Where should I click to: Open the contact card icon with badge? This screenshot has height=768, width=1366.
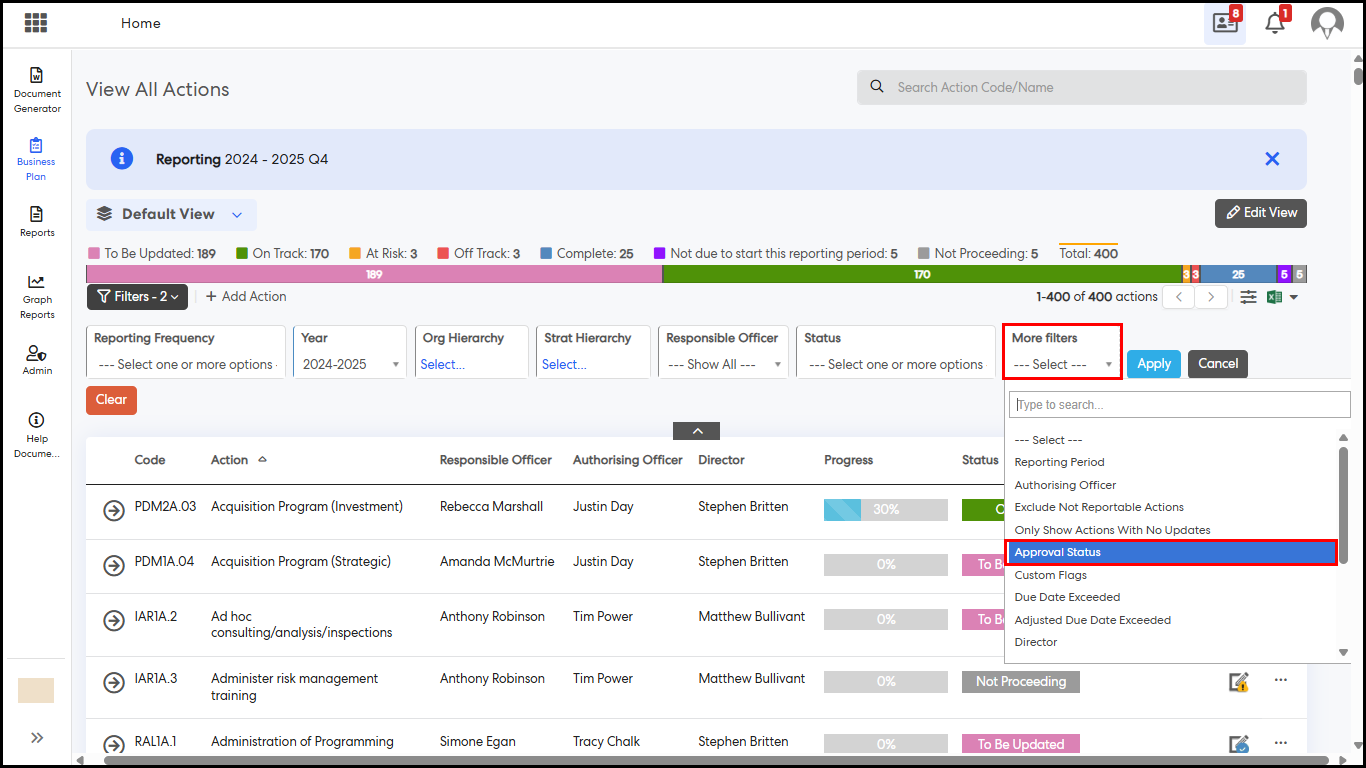1225,24
